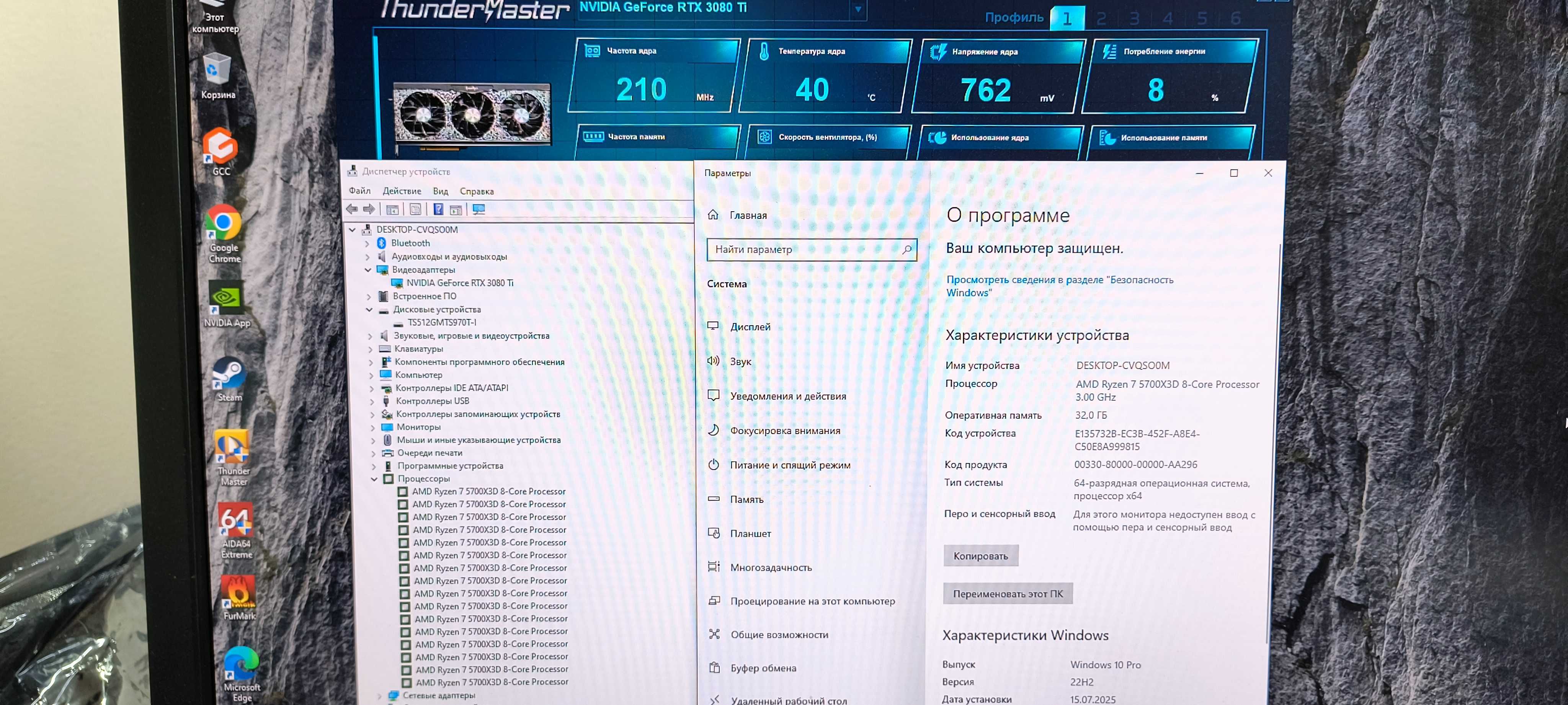Click the 'Скорость вентилятора' fan icon in ThunderMaster
The image size is (1568, 705).
point(764,137)
